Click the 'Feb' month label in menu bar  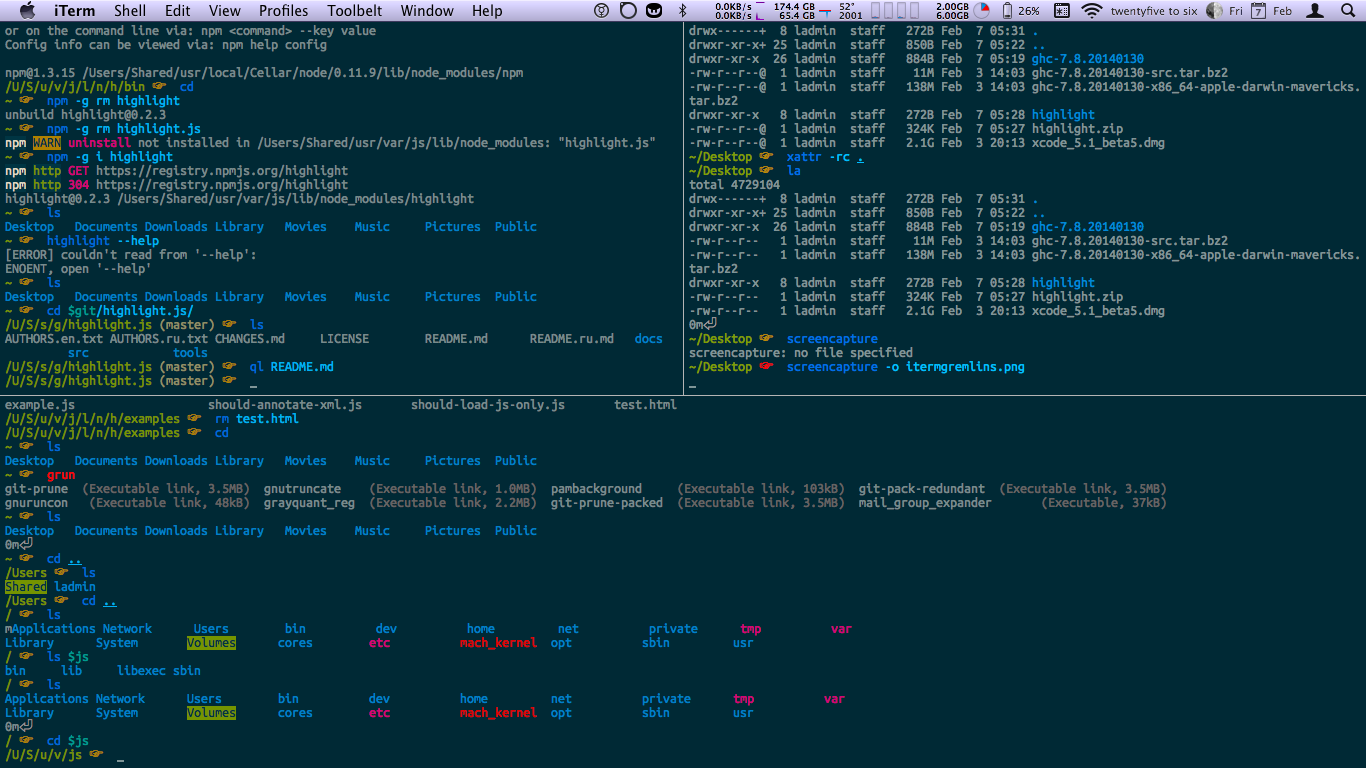pyautogui.click(x=1282, y=11)
